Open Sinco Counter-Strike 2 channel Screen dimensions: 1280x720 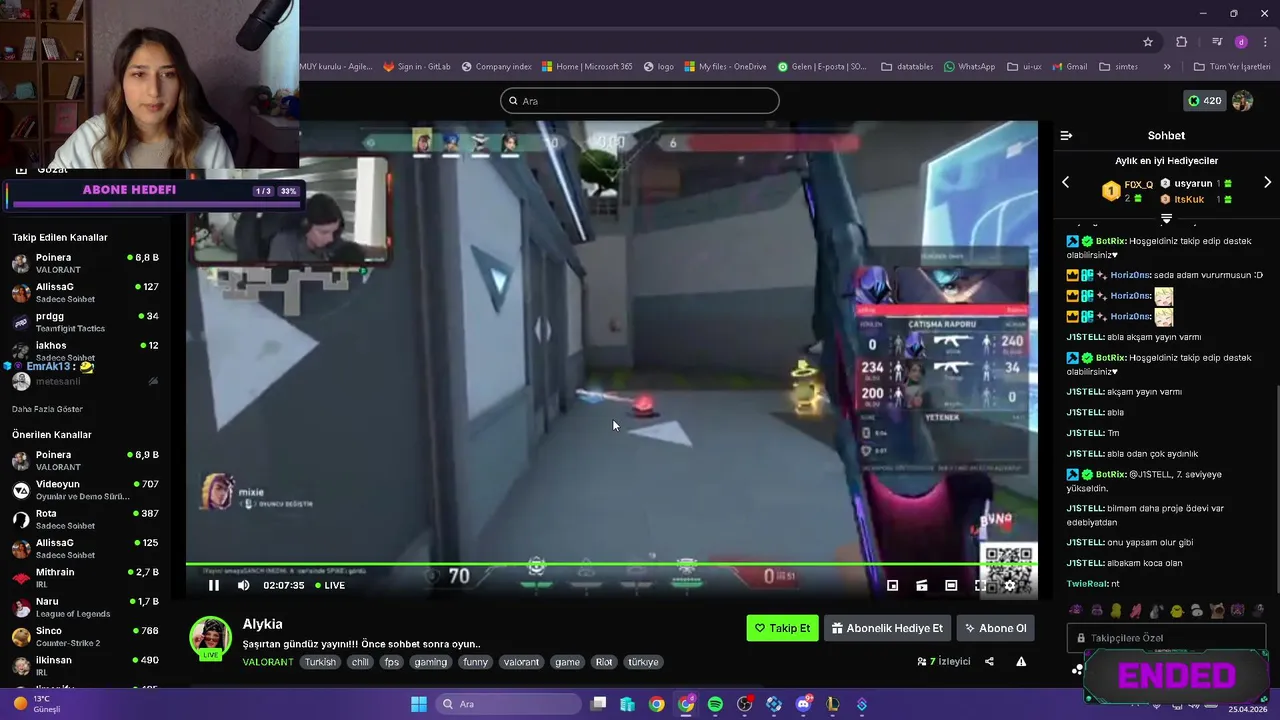85,636
